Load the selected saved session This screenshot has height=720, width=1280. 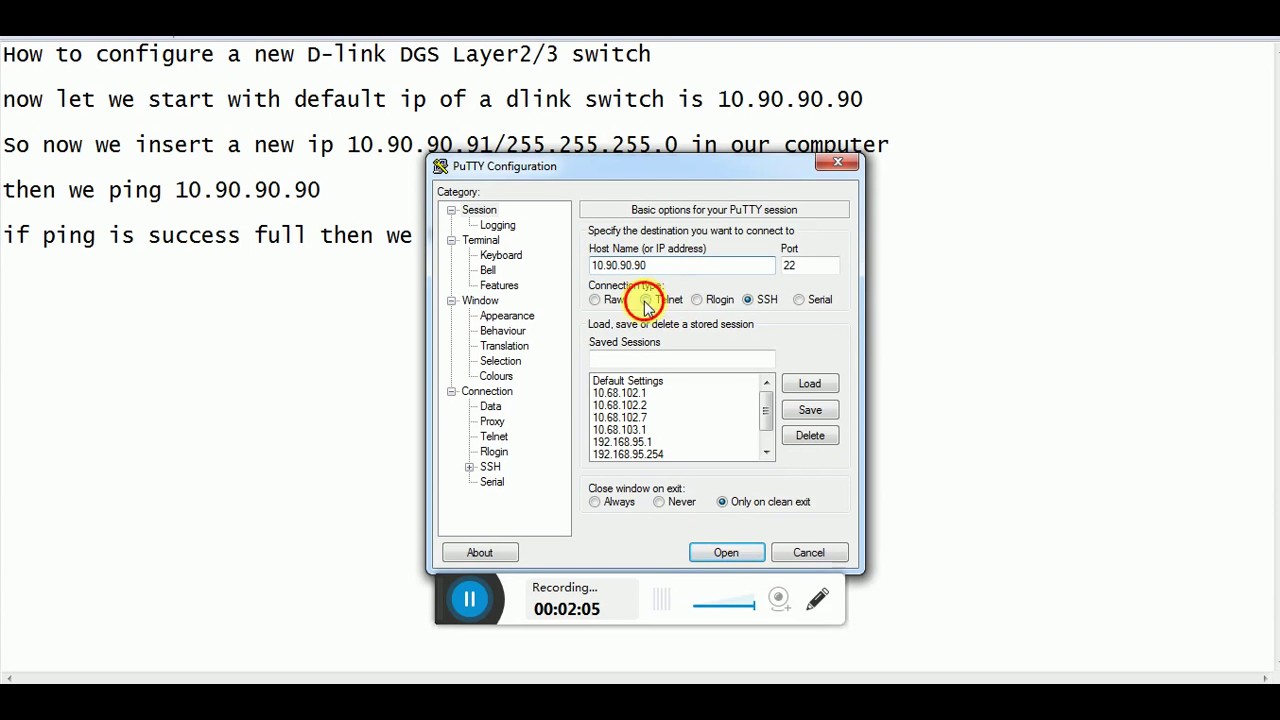pos(810,384)
